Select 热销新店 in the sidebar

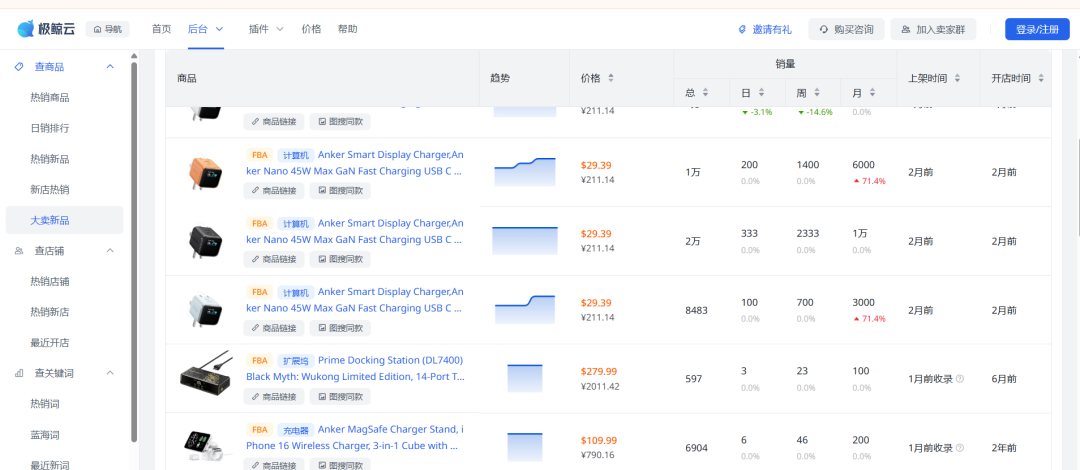click(50, 312)
